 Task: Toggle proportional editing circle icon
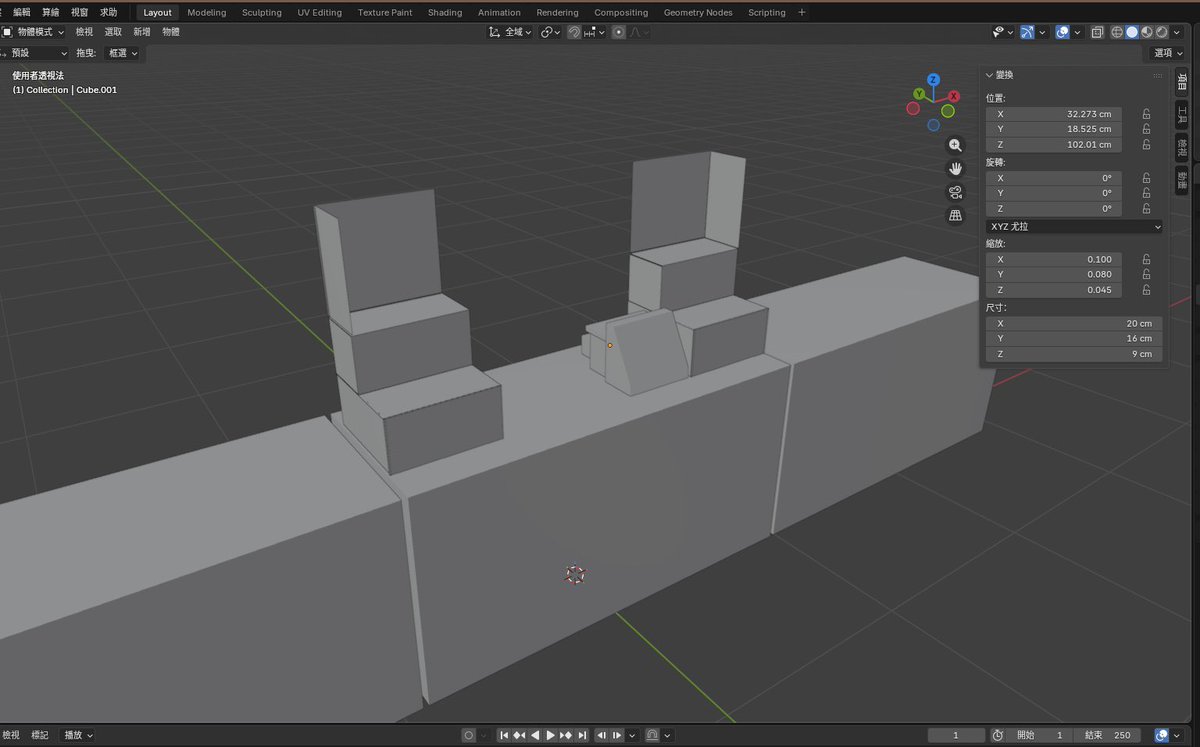click(619, 32)
